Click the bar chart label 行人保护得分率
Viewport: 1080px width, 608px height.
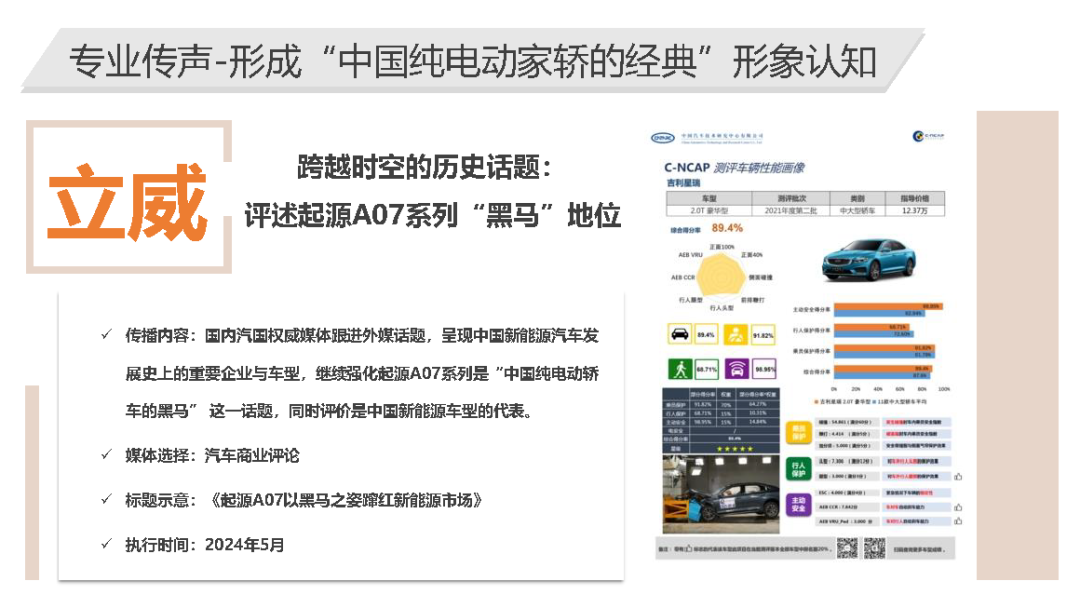pos(811,331)
